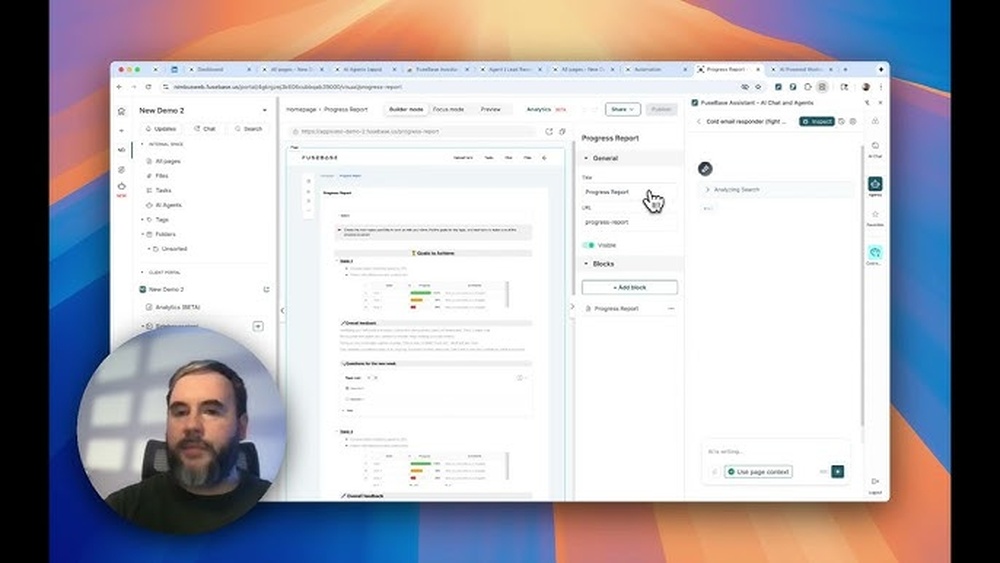Expand the Analyzing Search step
The width and height of the screenshot is (1000, 563).
pos(708,189)
